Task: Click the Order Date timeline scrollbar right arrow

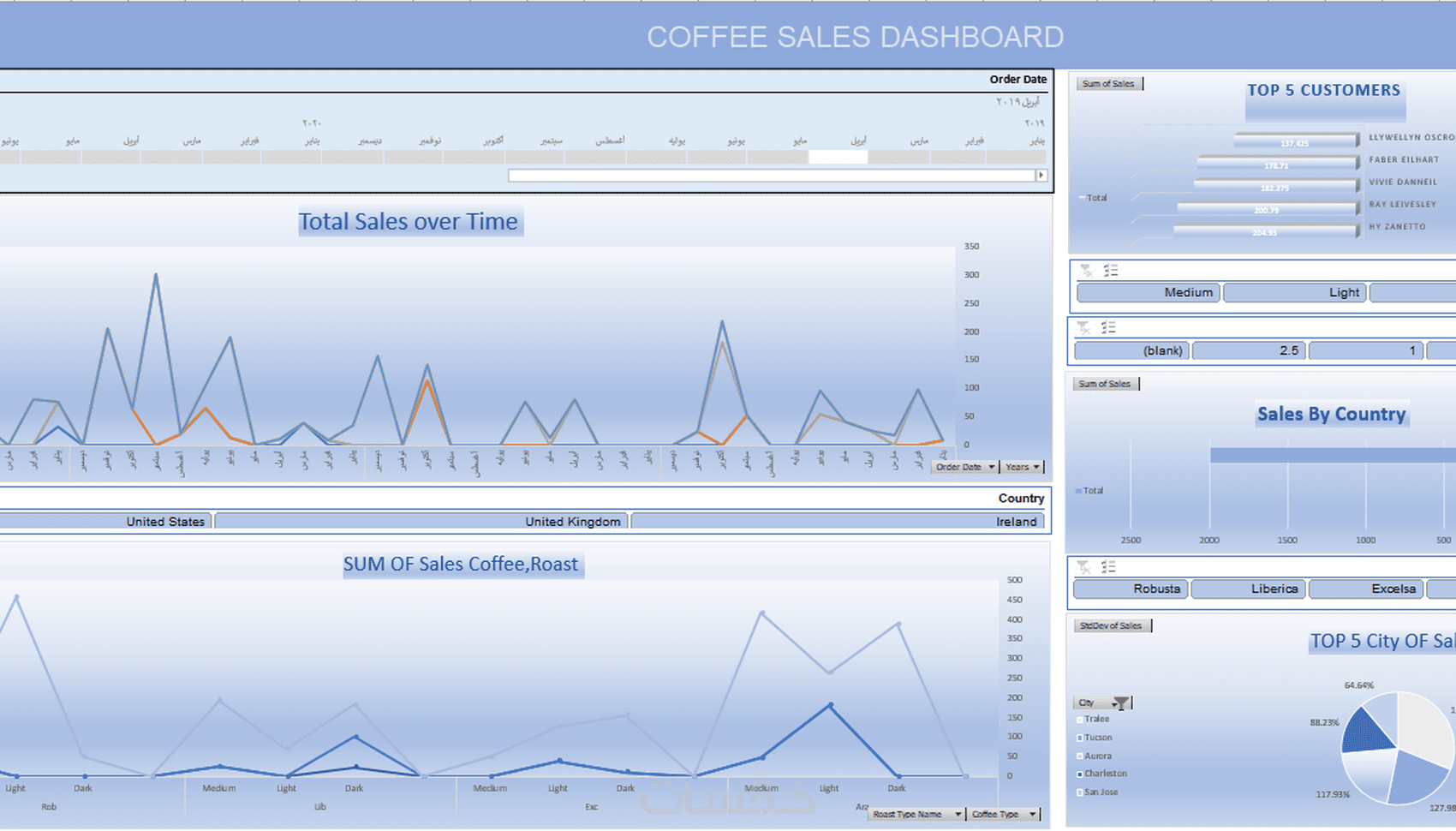Action: pos(1041,176)
